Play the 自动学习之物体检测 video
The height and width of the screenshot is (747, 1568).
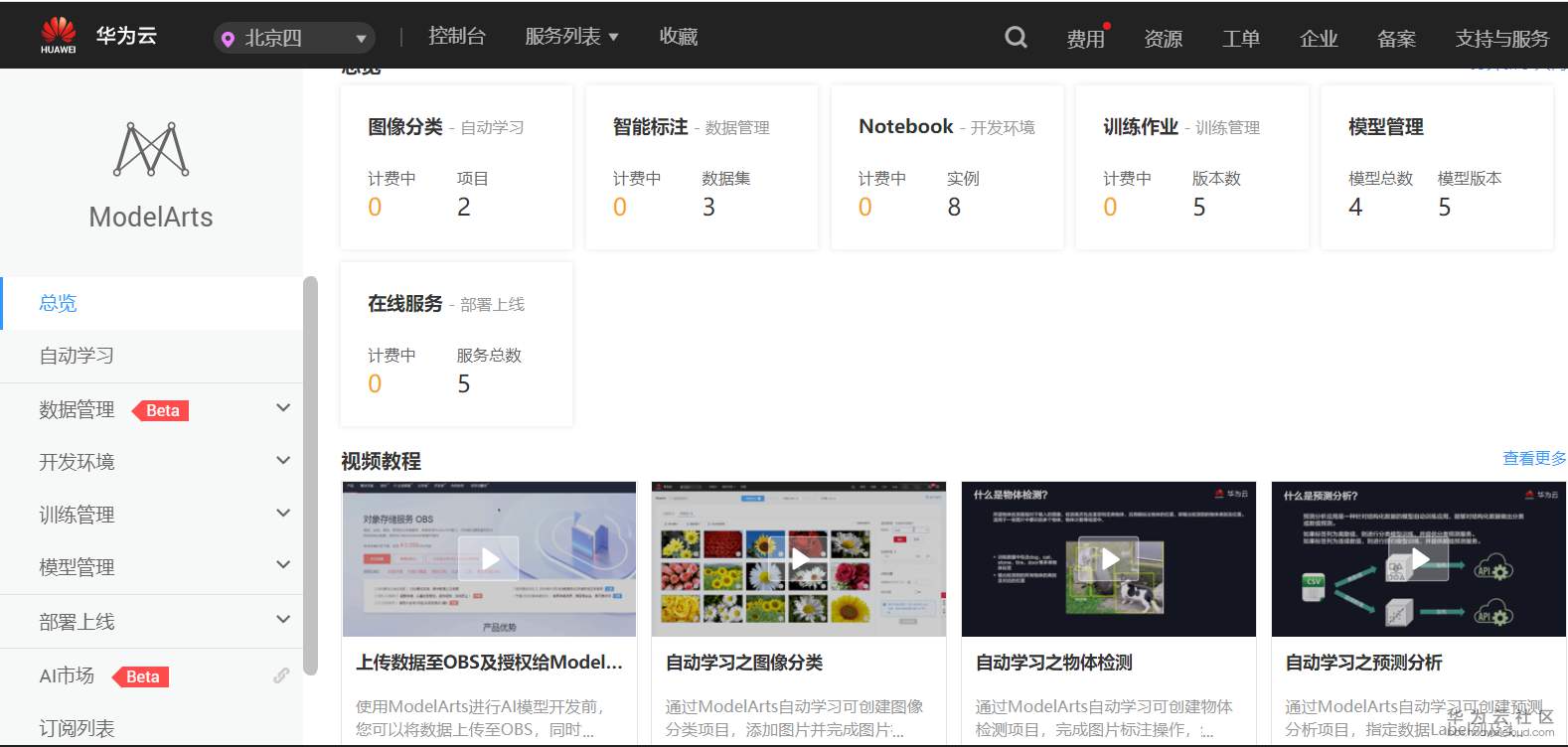1109,559
